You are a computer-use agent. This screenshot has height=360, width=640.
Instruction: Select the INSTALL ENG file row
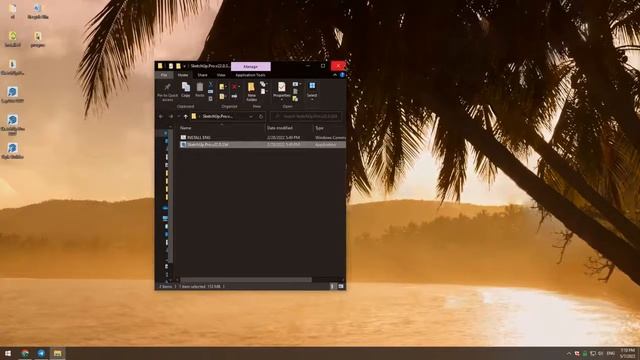(262, 138)
